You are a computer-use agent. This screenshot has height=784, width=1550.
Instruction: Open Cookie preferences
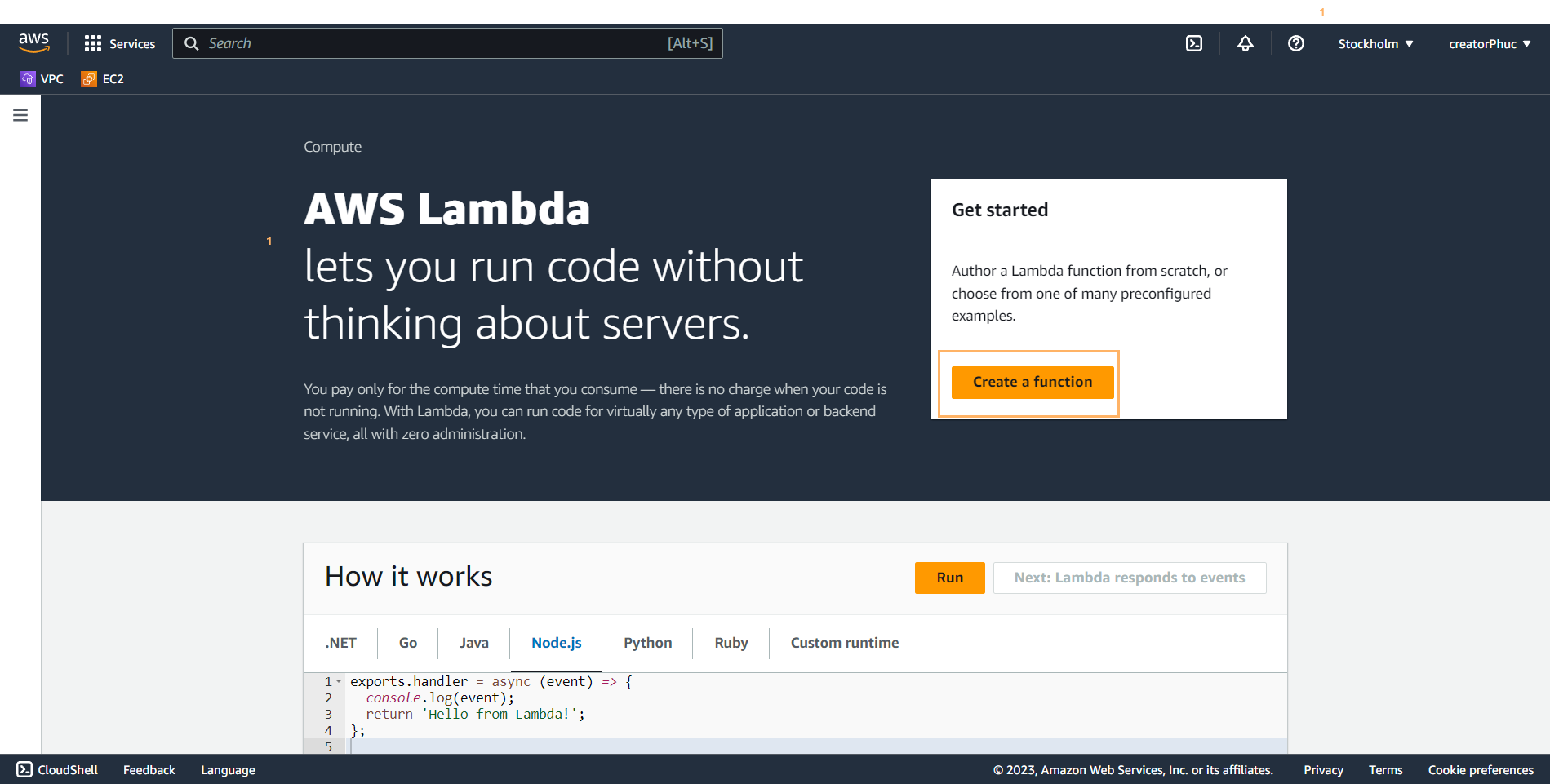coord(1481,769)
